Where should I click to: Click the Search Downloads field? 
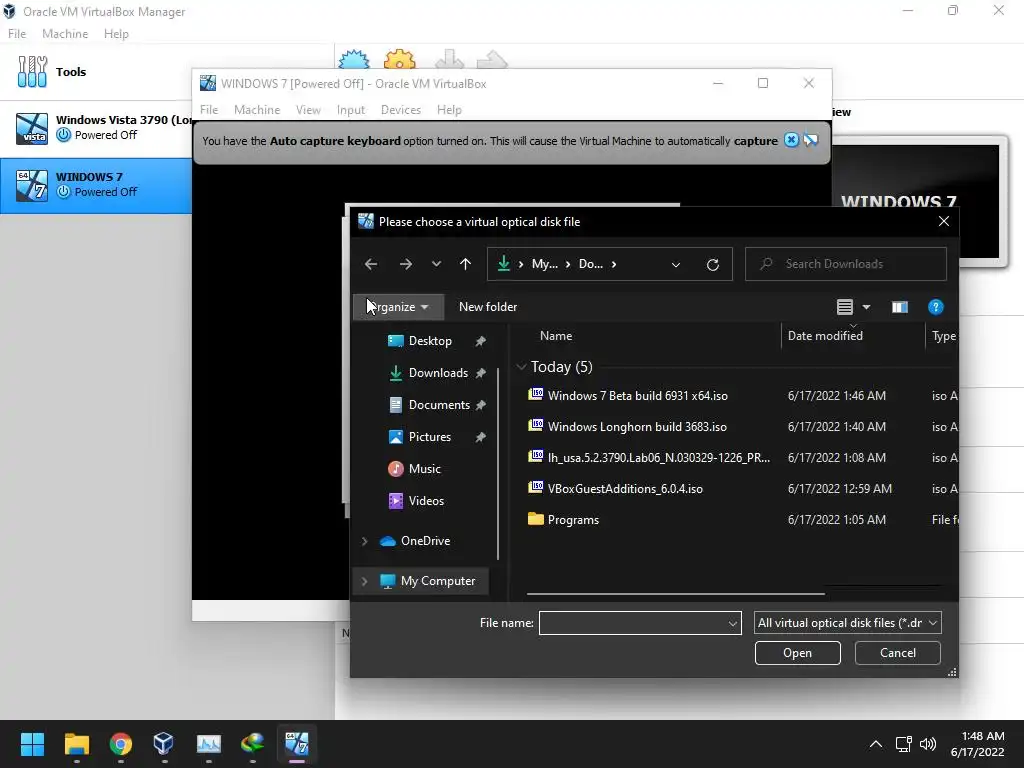click(846, 264)
